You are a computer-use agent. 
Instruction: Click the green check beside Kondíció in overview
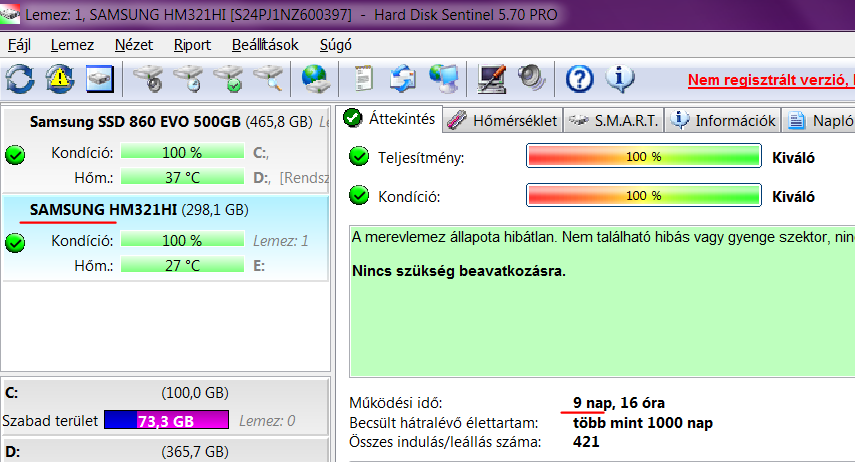pyautogui.click(x=359, y=195)
